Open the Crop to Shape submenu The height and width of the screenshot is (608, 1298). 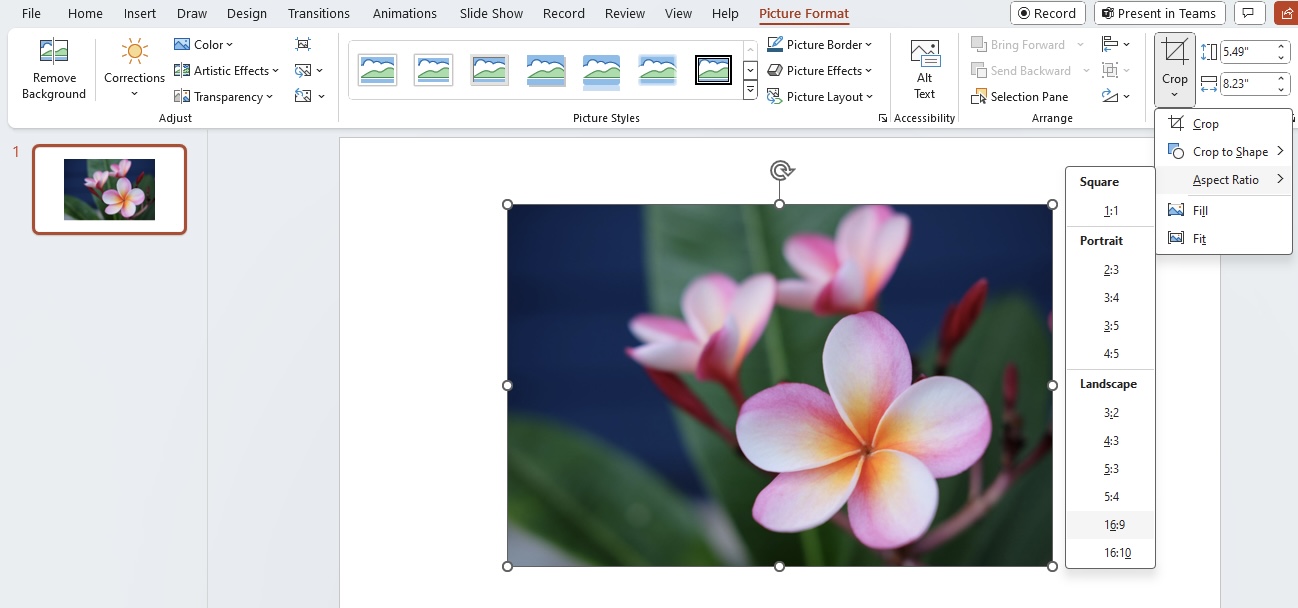pos(1224,152)
